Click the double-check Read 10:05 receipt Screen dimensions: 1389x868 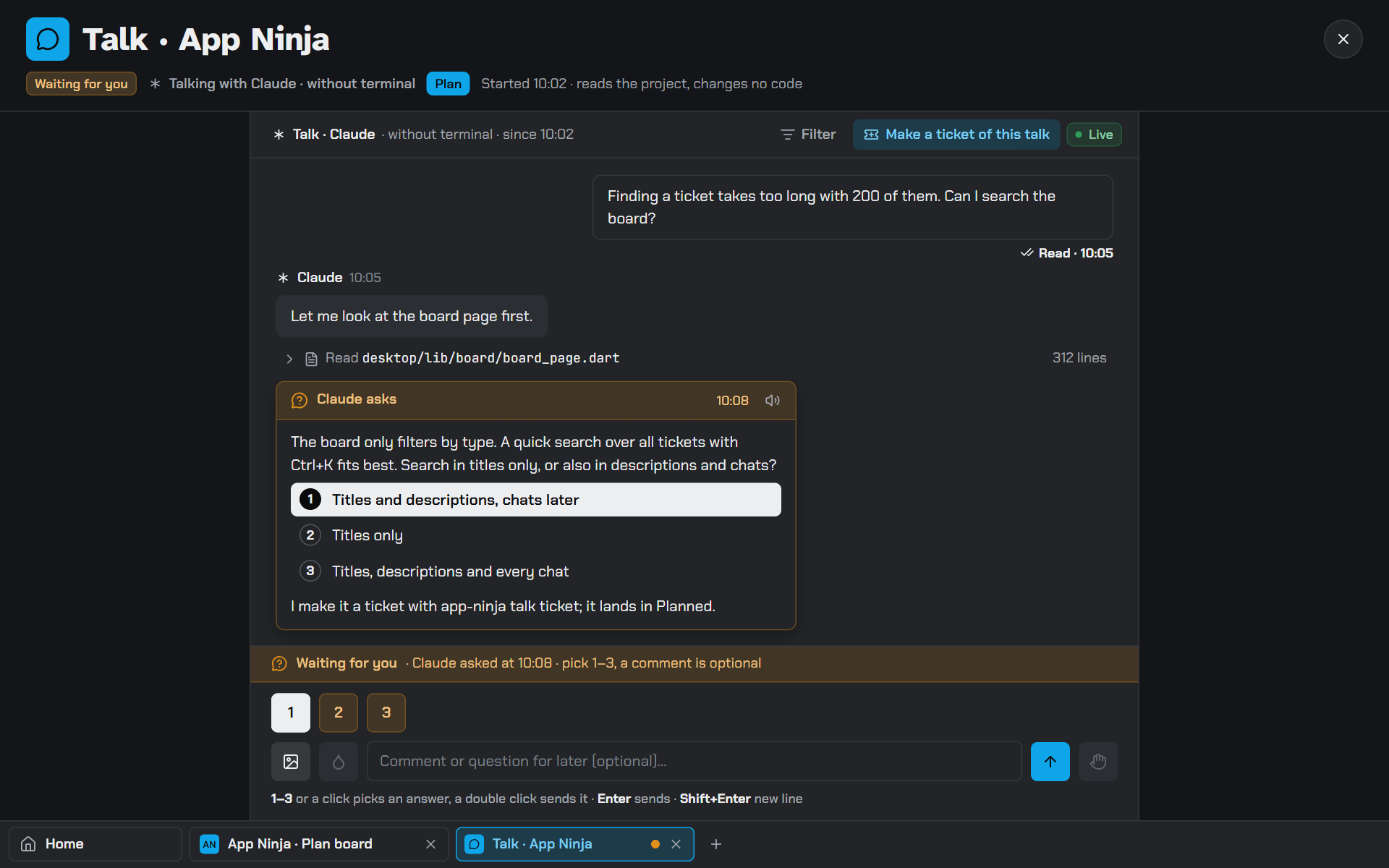pos(1067,253)
